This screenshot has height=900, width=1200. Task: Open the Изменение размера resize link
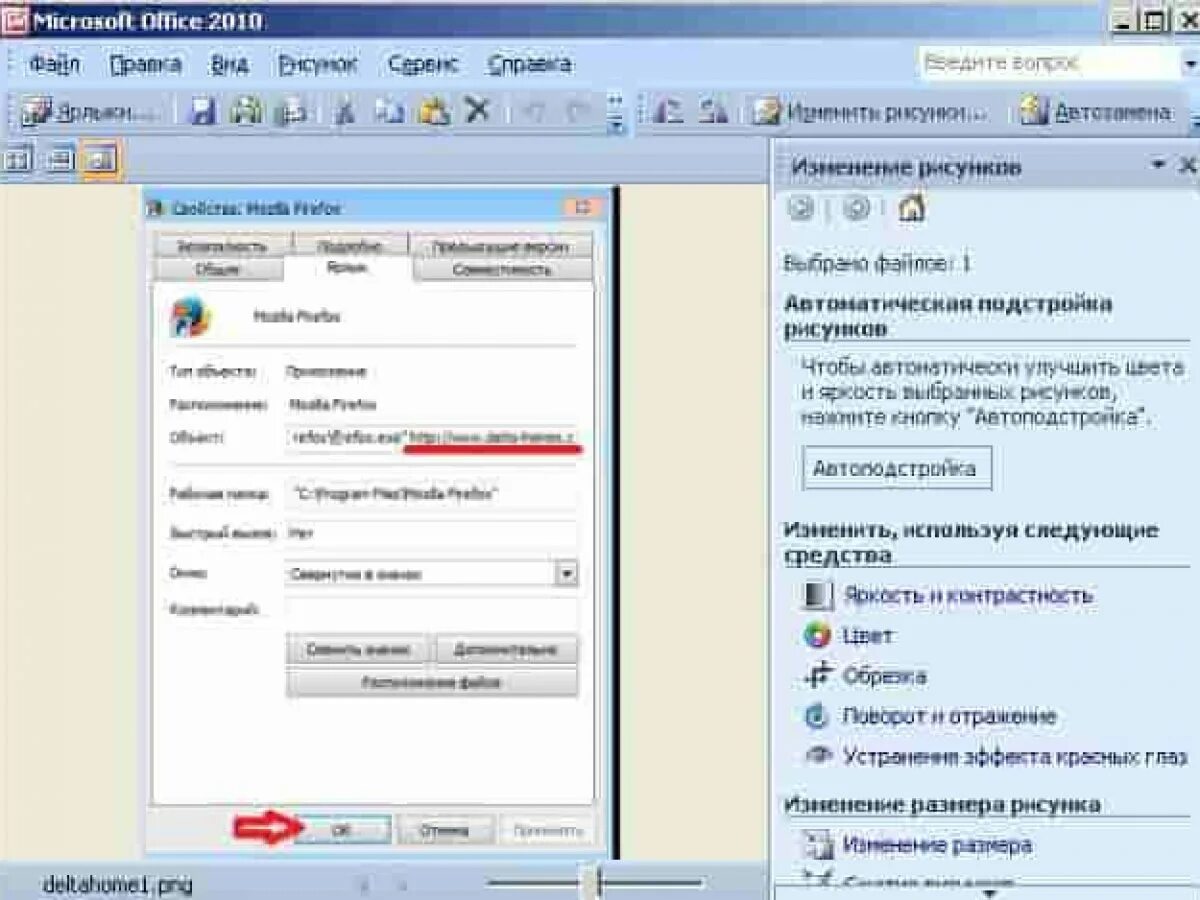[x=937, y=845]
